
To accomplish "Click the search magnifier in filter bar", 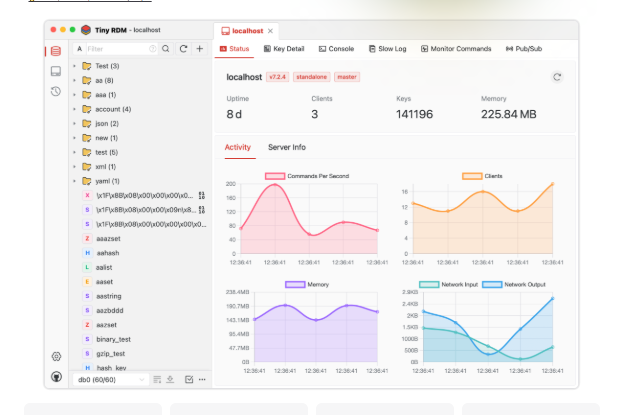I will click(x=166, y=49).
